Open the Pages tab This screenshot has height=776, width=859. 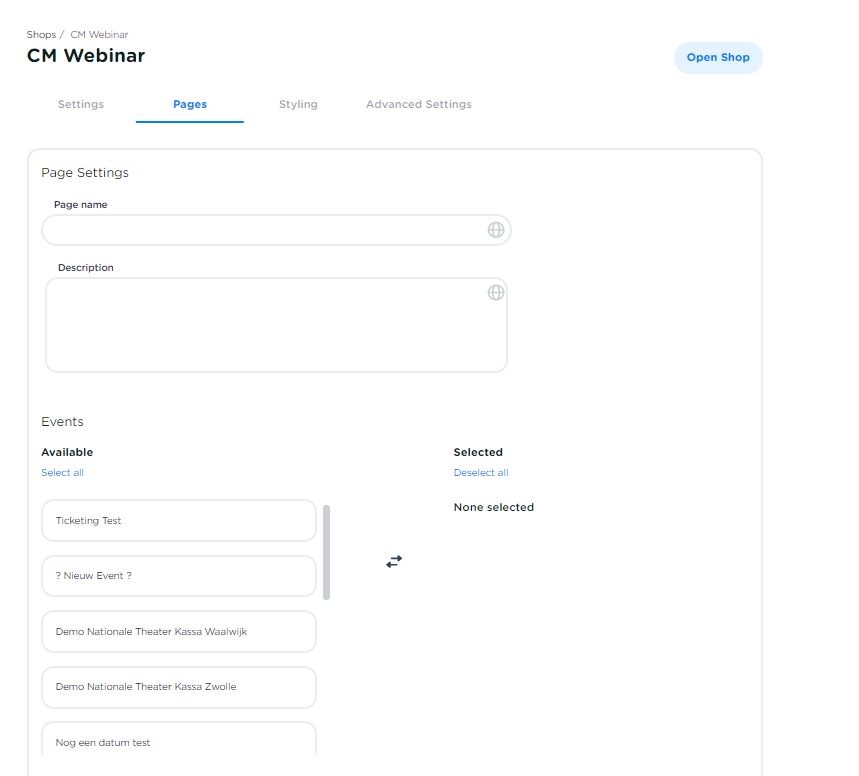coord(190,104)
